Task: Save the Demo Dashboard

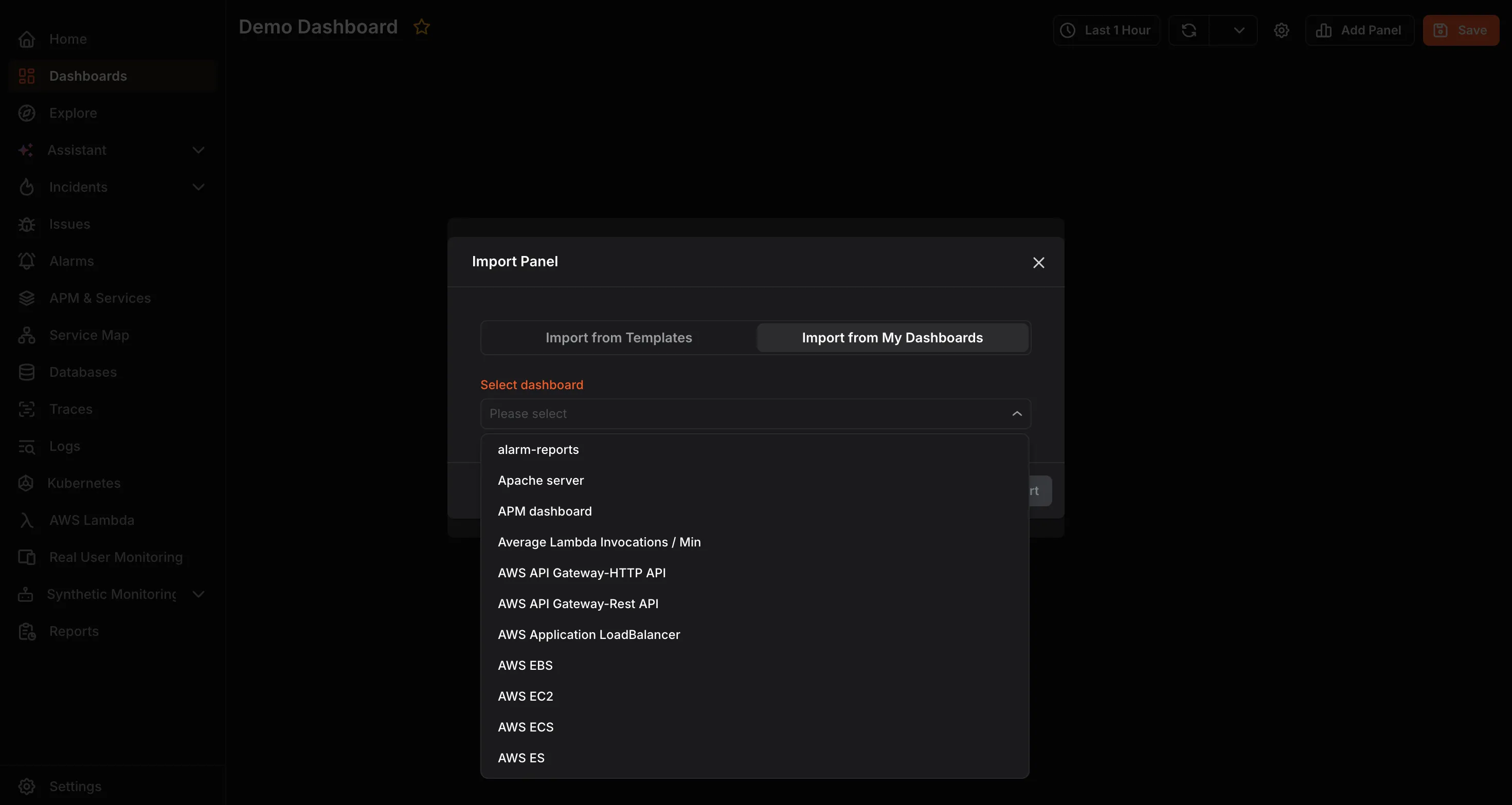Action: coord(1461,30)
